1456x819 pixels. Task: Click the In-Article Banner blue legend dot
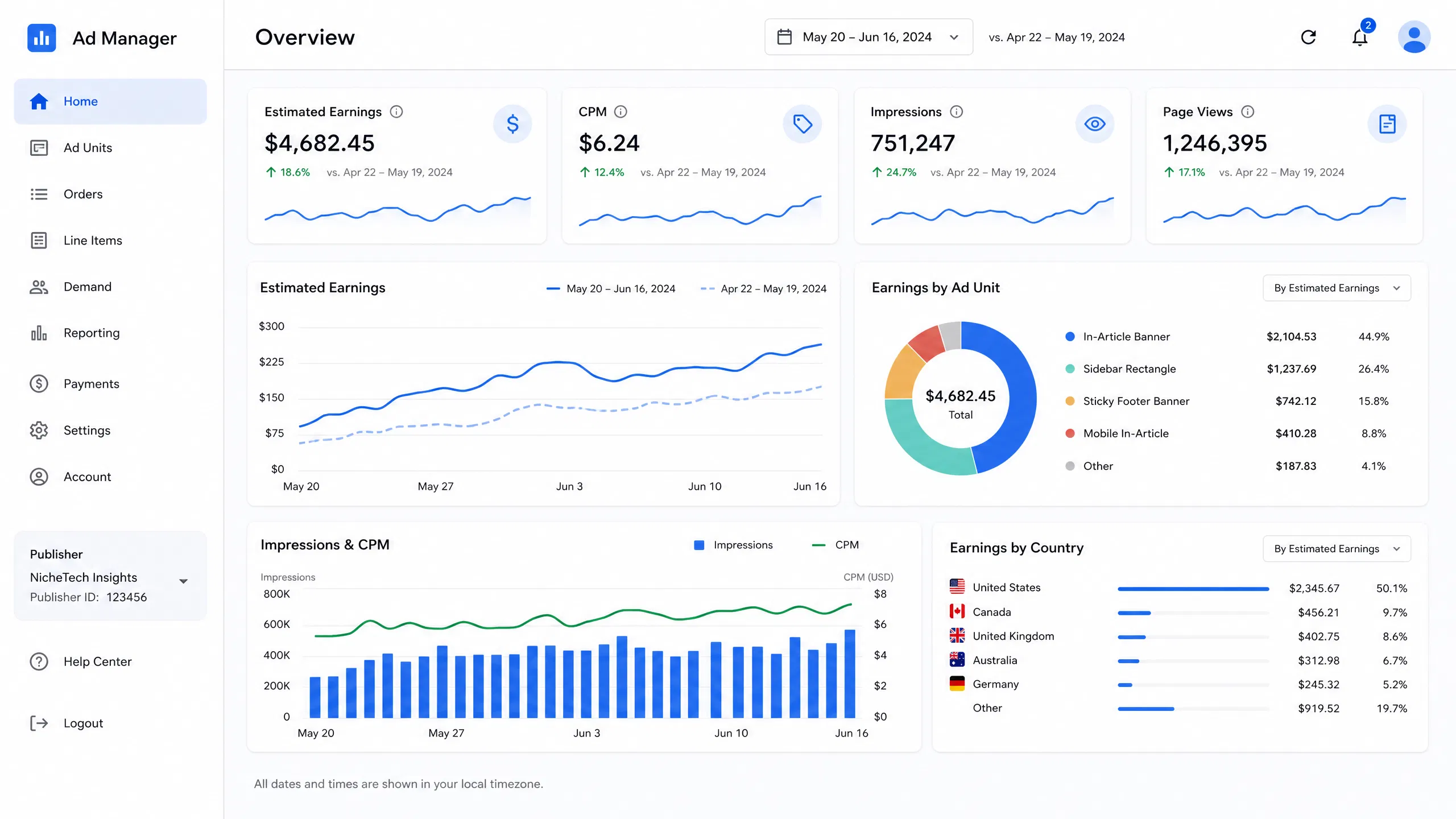(x=1070, y=337)
